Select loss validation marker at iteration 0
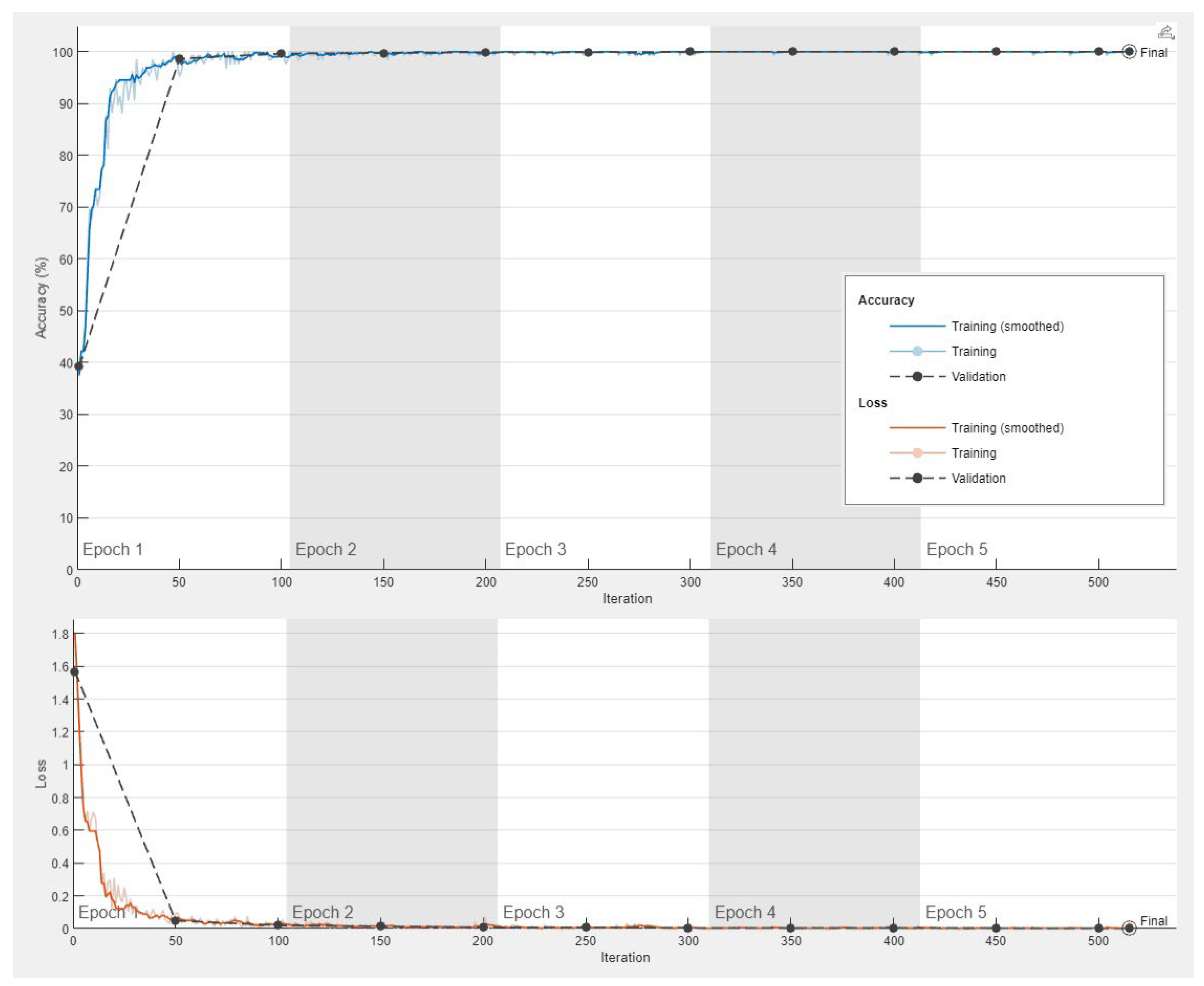This screenshot has width=1204, height=986. coord(74,672)
